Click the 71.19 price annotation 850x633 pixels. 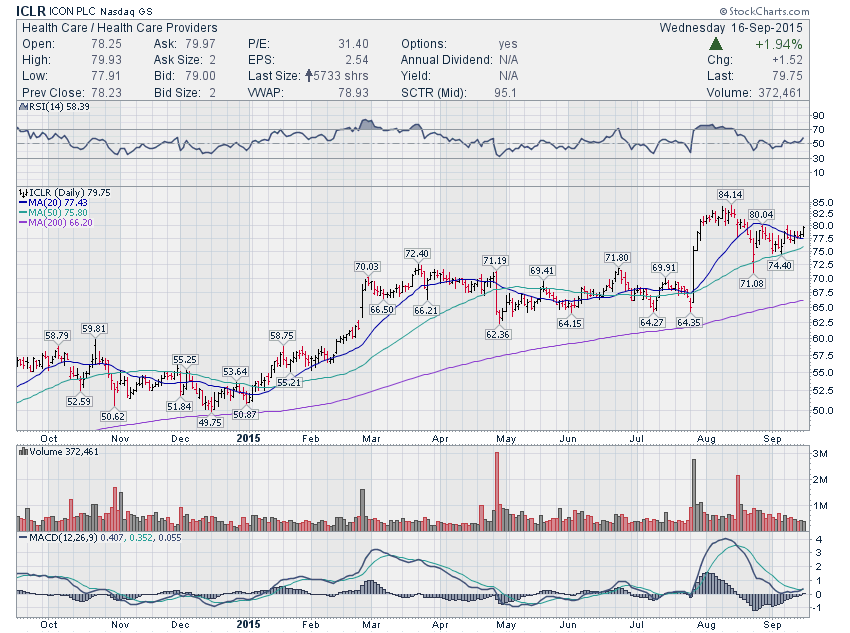point(495,261)
